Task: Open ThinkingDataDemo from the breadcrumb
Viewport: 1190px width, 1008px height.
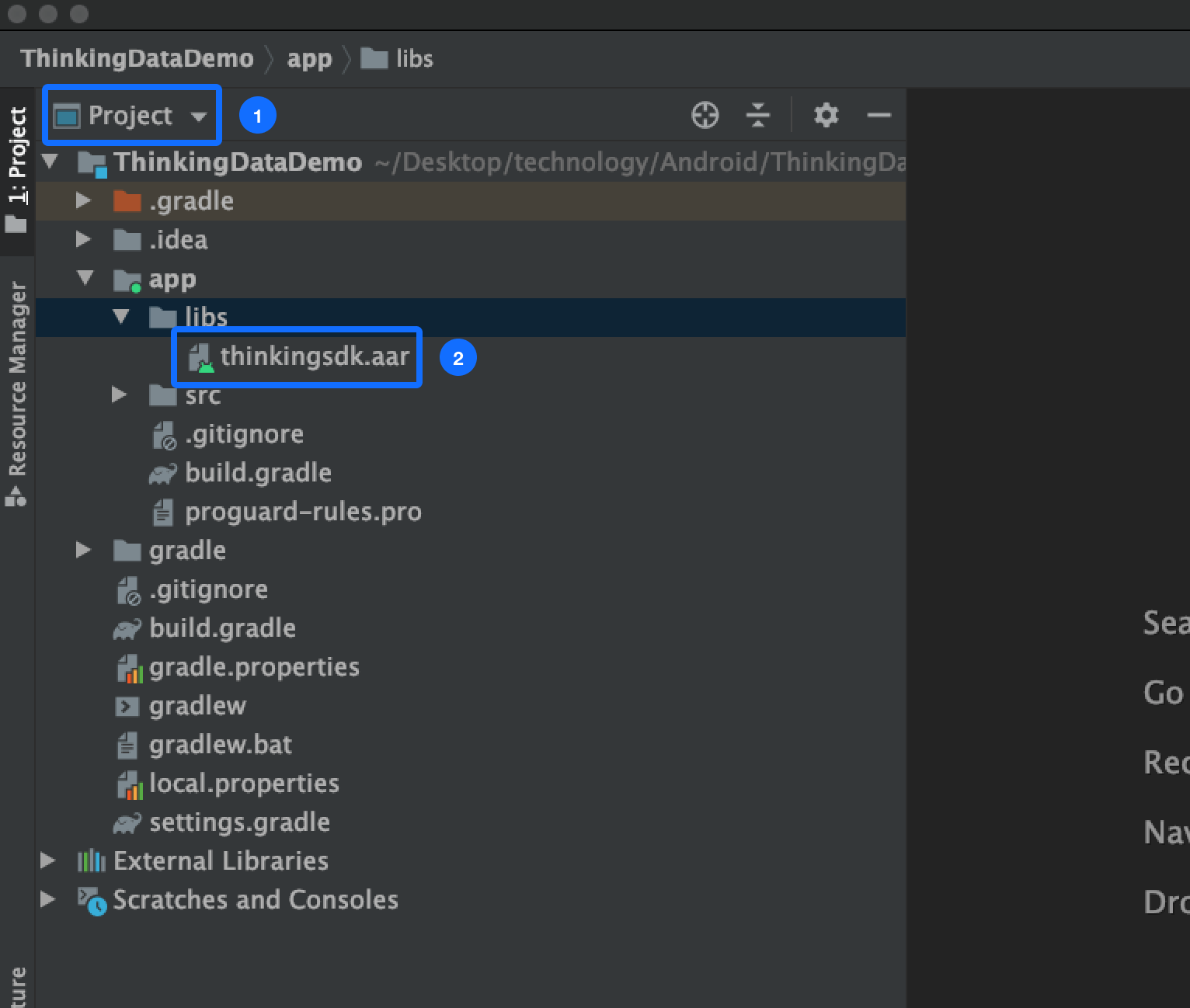Action: coord(137,58)
